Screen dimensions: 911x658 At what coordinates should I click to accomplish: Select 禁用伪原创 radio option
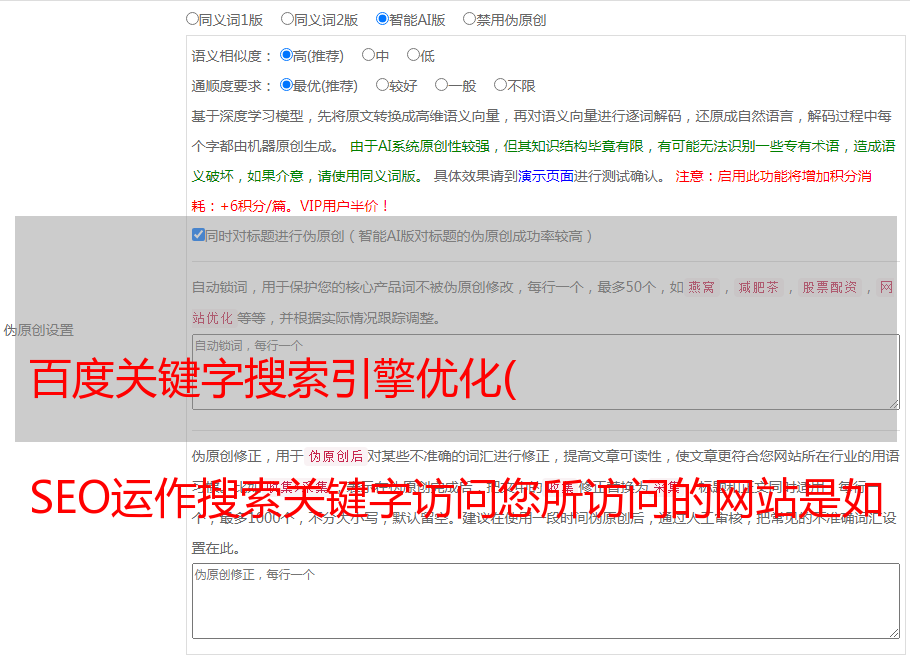coord(469,19)
